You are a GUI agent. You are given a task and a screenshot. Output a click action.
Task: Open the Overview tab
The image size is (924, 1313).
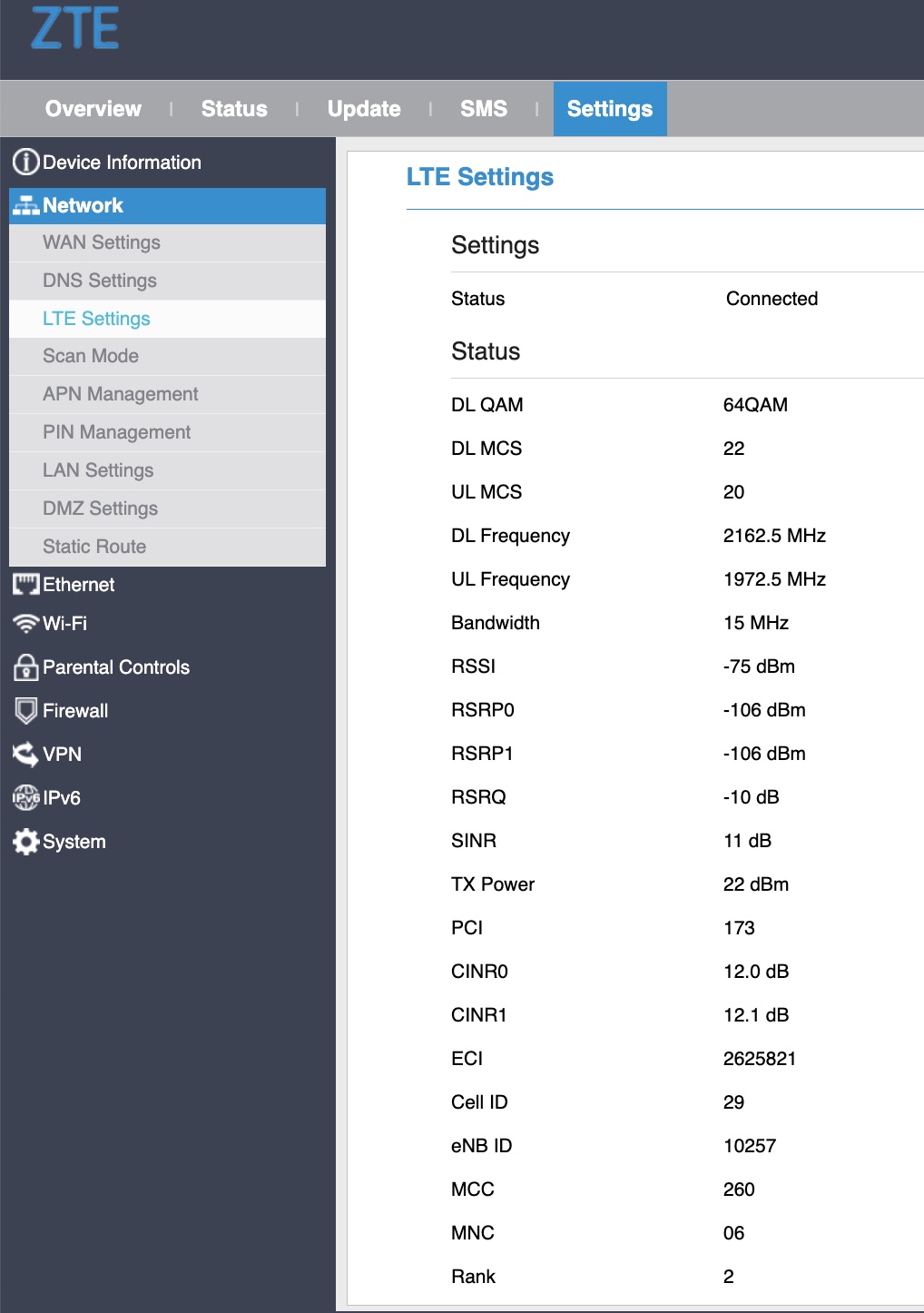click(x=93, y=109)
